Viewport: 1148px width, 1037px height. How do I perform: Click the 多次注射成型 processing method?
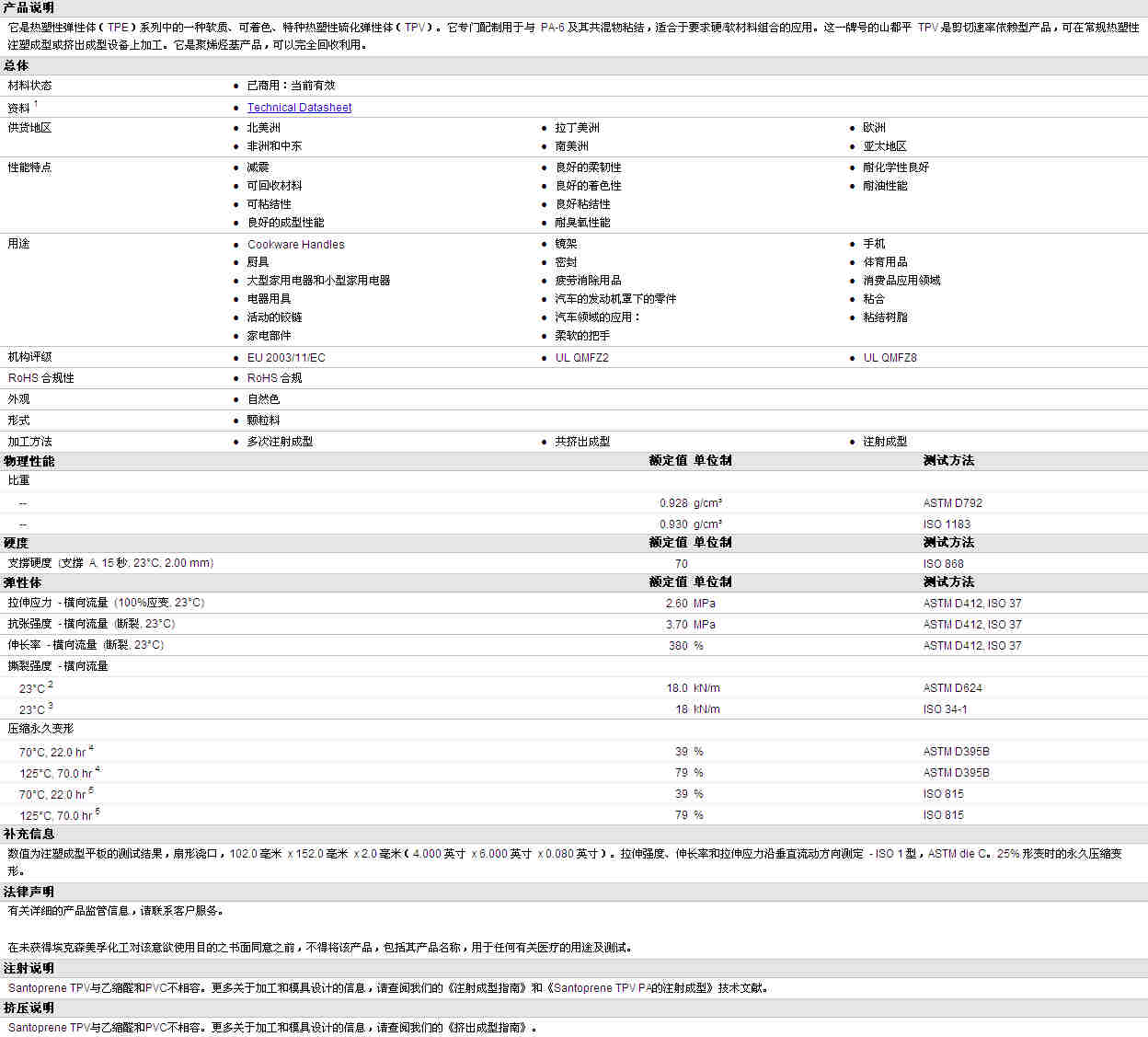281,442
